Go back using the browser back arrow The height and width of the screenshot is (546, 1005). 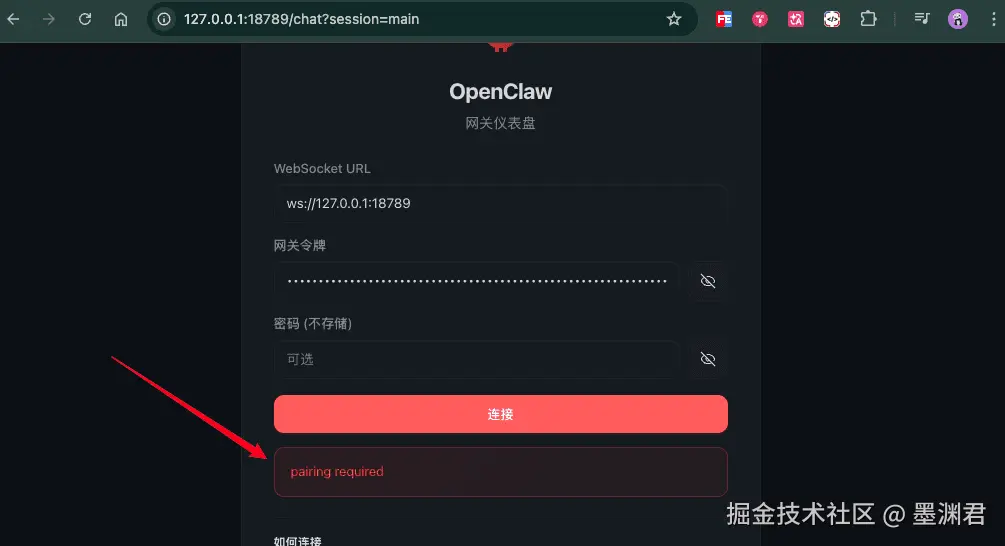[x=13, y=19]
